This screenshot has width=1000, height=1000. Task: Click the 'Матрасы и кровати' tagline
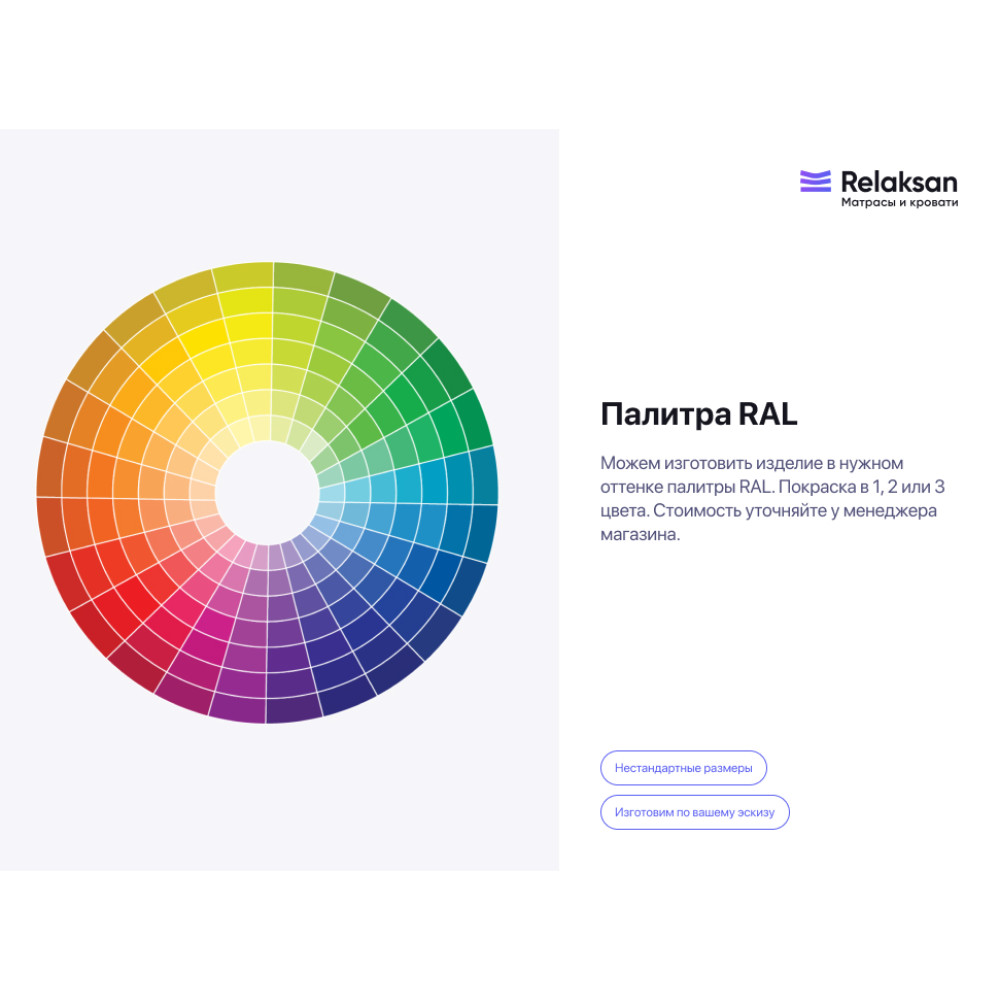[899, 203]
